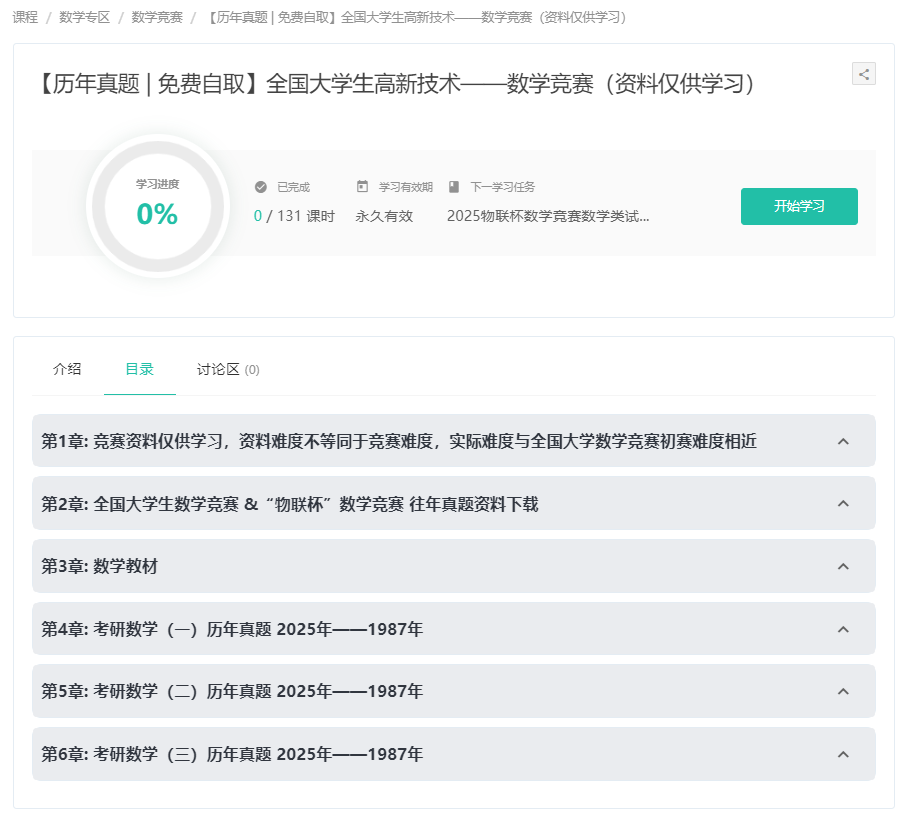922x821 pixels.
Task: Click the share icon beside course title
Action: click(864, 73)
